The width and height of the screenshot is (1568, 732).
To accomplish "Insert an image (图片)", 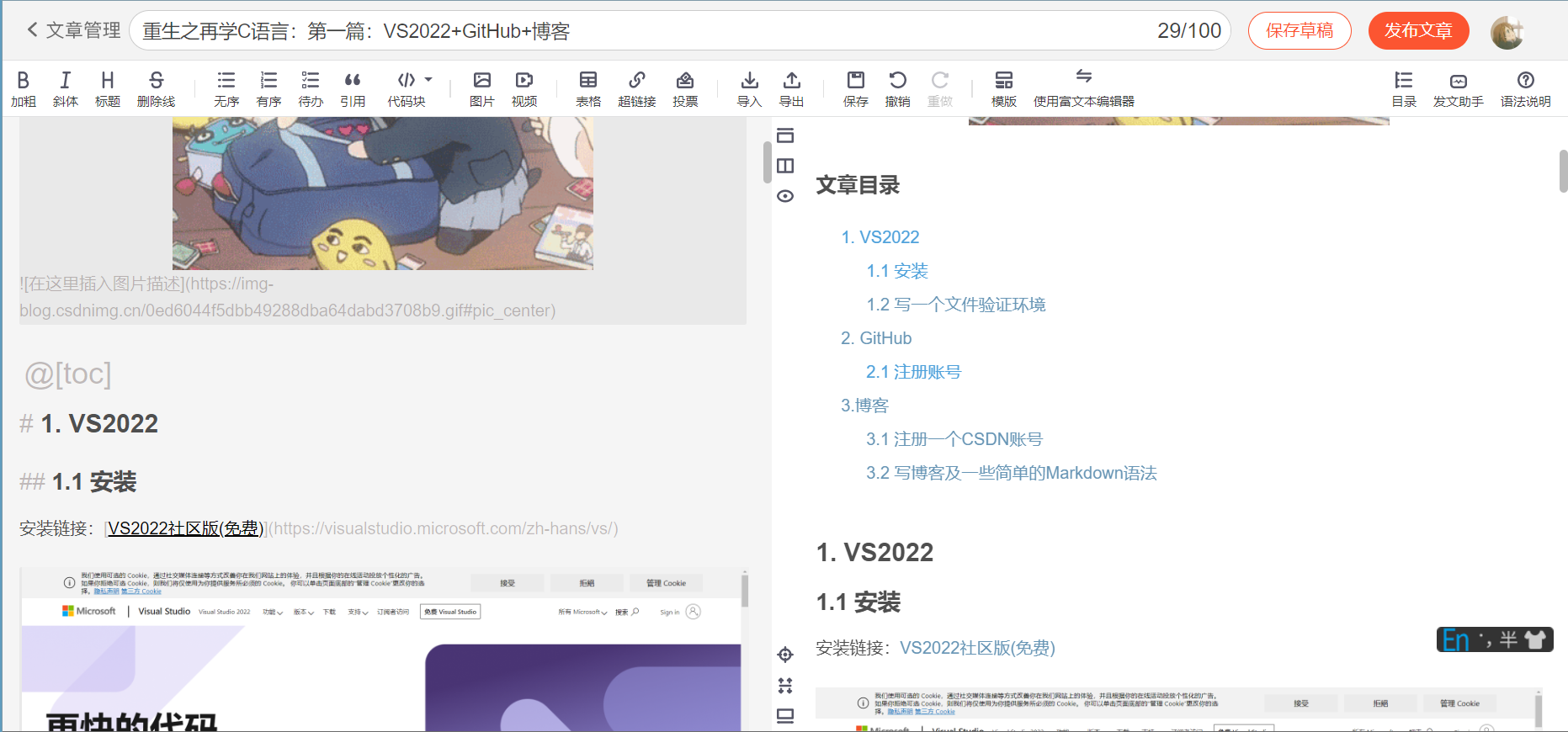I will [482, 89].
